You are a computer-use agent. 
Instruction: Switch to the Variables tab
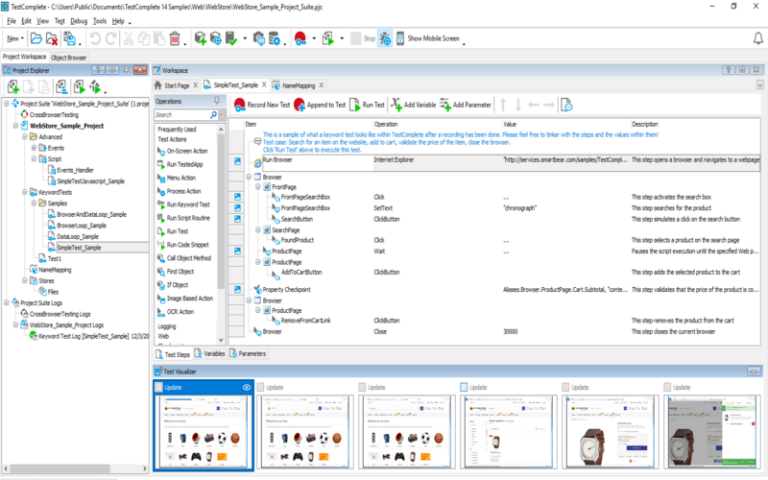213,353
